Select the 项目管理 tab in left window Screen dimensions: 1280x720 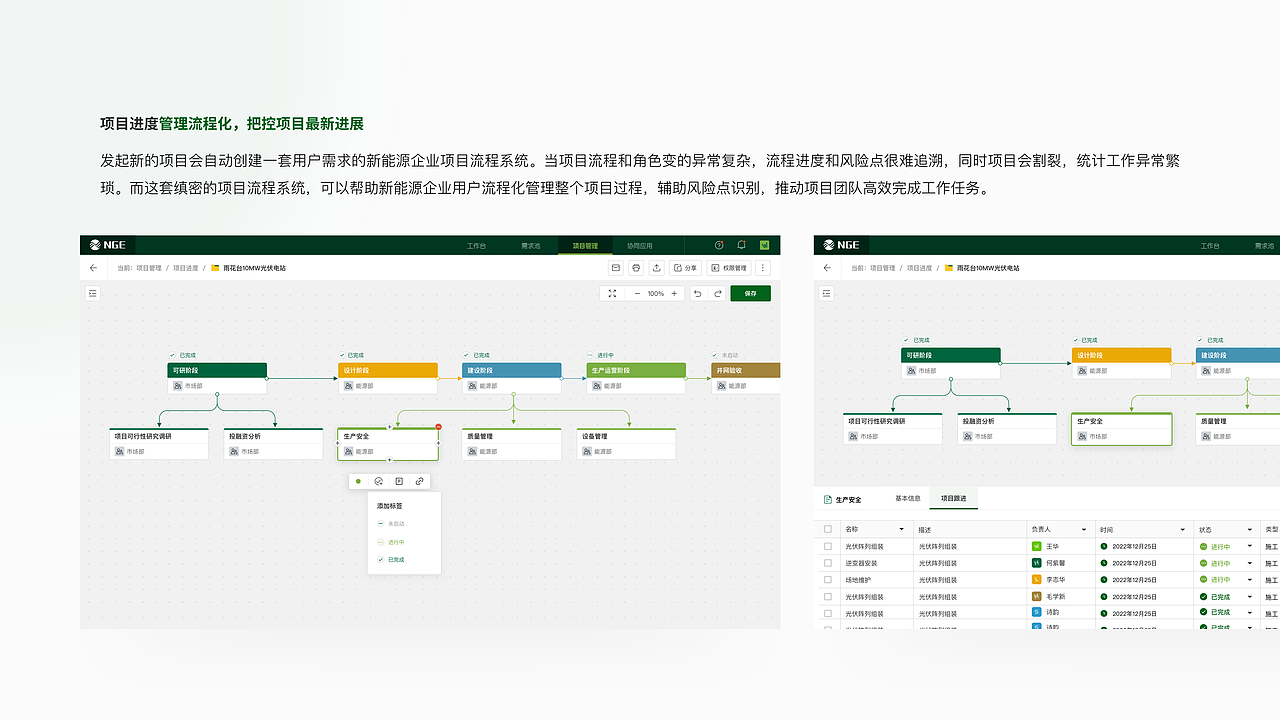tap(585, 245)
